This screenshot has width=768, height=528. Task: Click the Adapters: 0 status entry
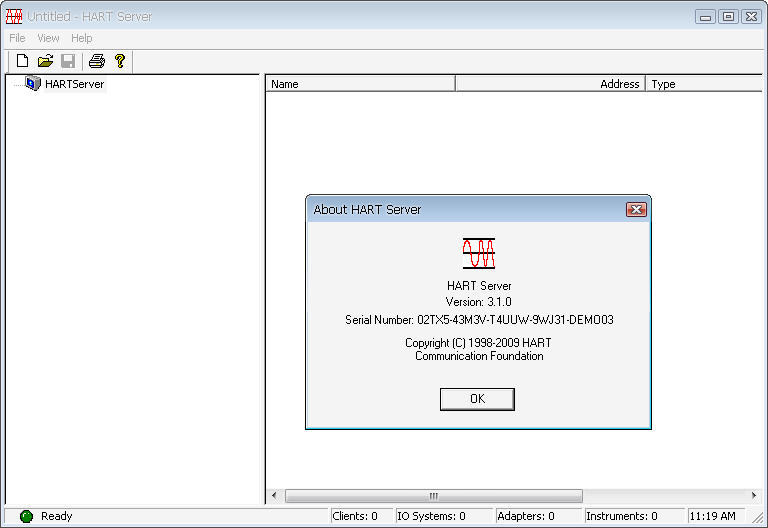pos(539,516)
